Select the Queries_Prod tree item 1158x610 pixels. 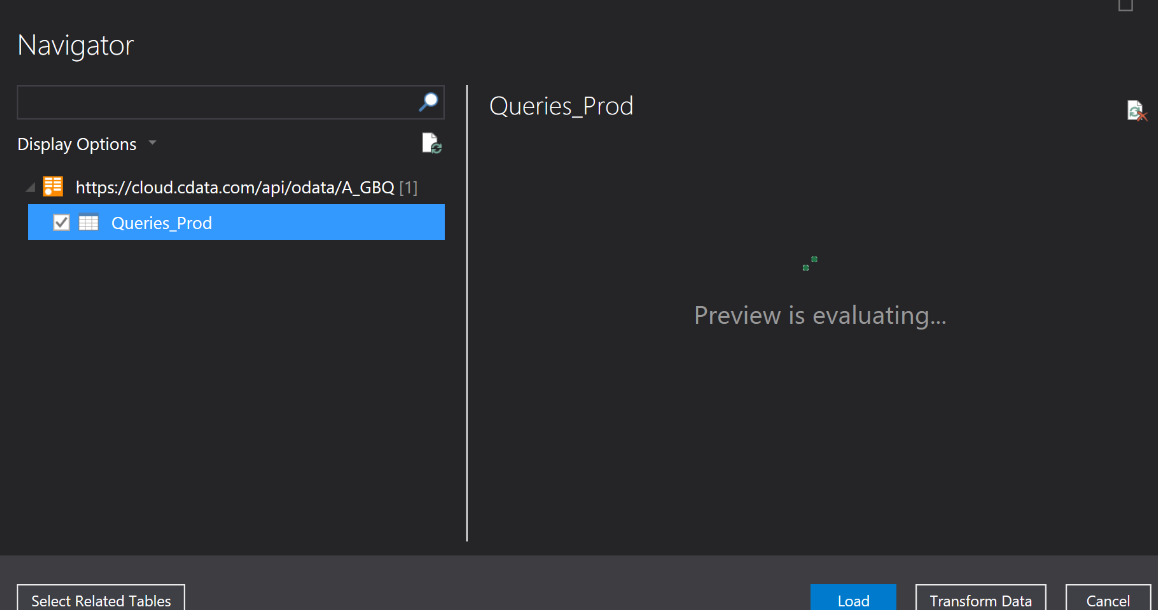point(160,222)
